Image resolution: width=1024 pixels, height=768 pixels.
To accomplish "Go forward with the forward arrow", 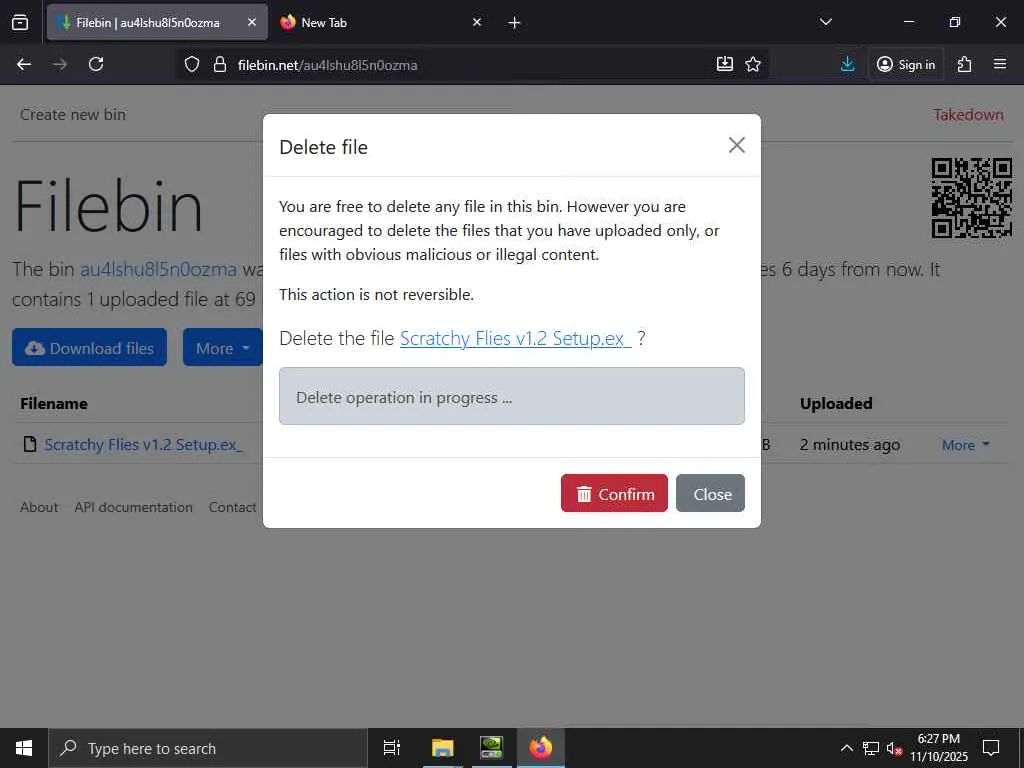I will coord(59,64).
